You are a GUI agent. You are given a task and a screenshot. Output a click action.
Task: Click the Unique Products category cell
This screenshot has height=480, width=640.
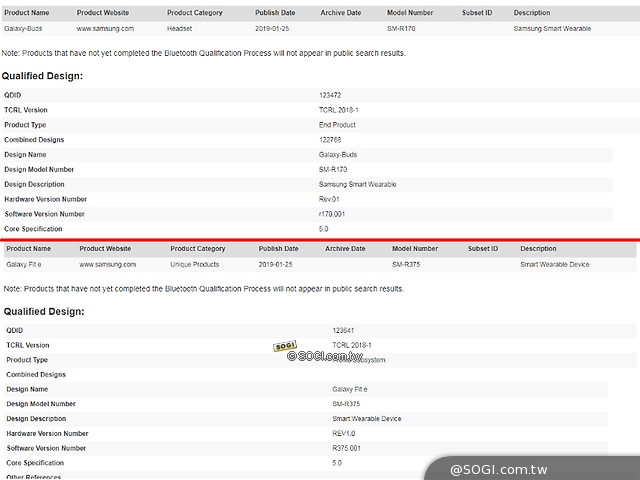[195, 264]
